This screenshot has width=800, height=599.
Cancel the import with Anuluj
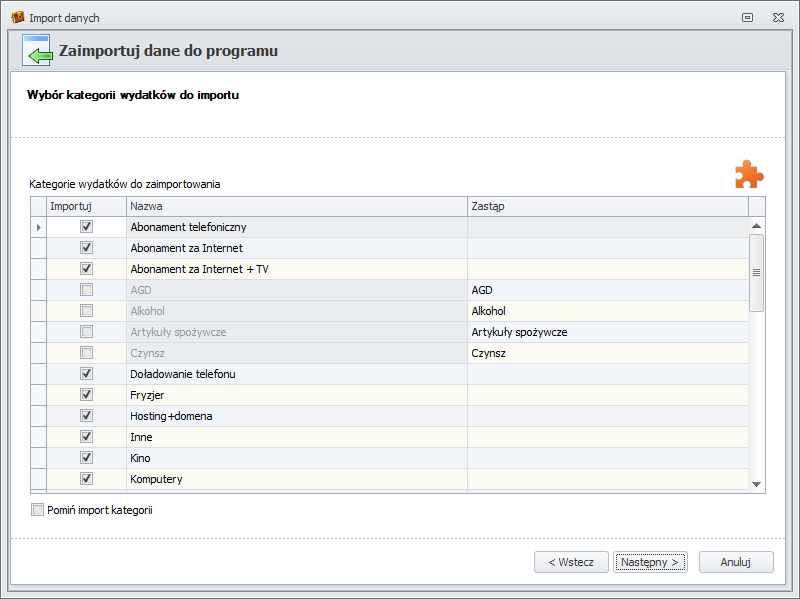tap(736, 562)
